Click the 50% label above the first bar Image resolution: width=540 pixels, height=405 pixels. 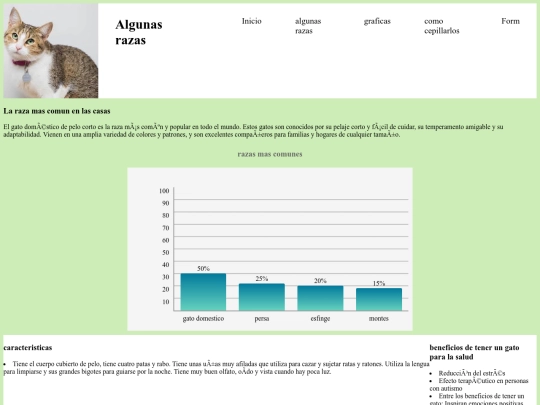point(203,269)
